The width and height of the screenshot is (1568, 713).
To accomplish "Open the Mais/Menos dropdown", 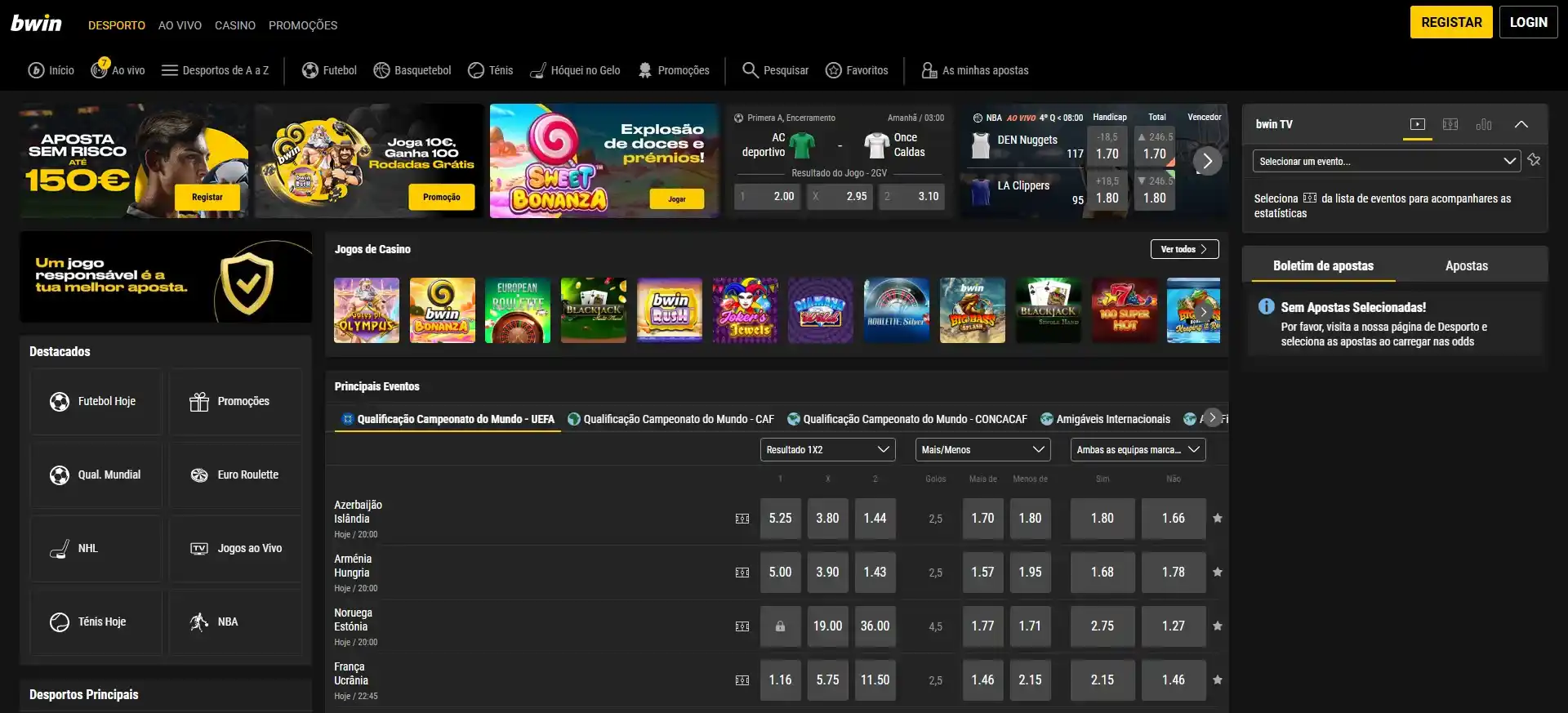I will 982,449.
